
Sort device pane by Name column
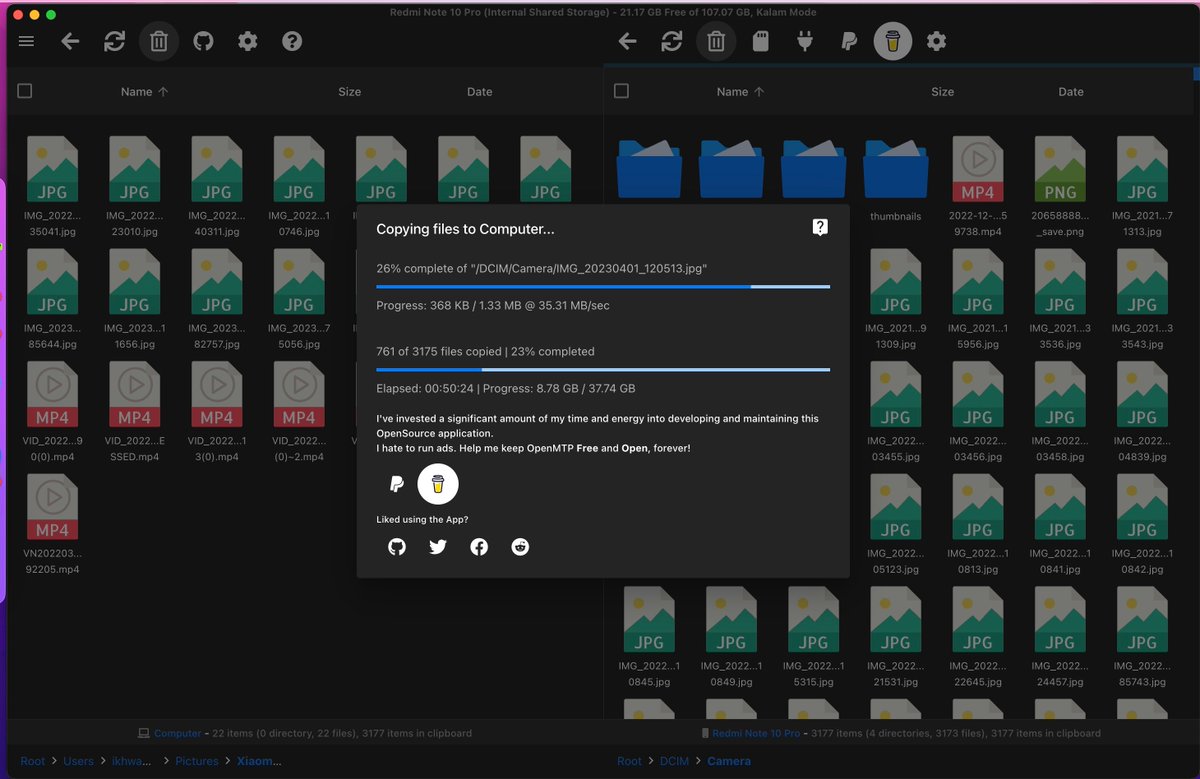coord(740,91)
